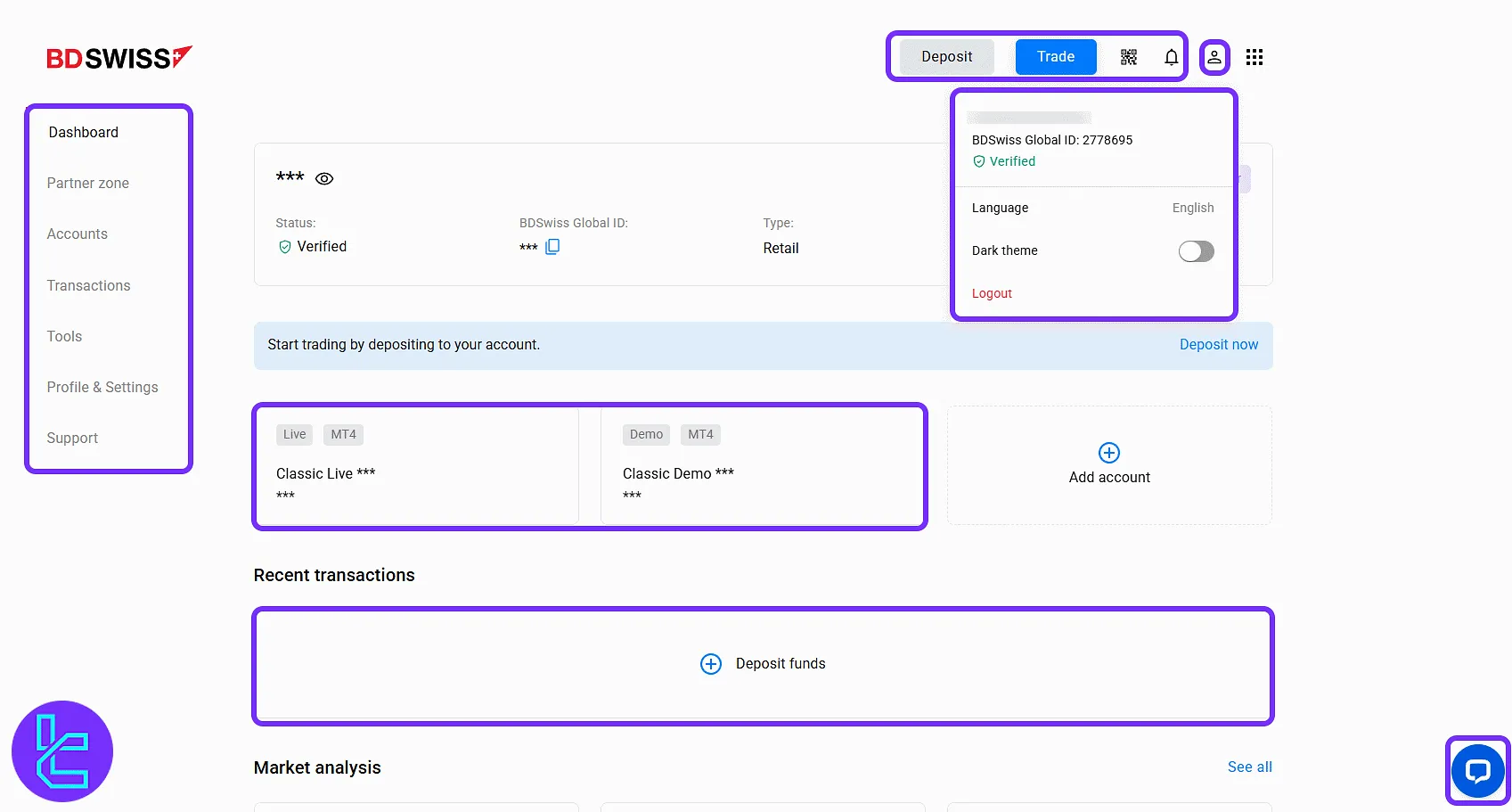Show hidden balance with eye icon
The image size is (1512, 812).
click(325, 178)
